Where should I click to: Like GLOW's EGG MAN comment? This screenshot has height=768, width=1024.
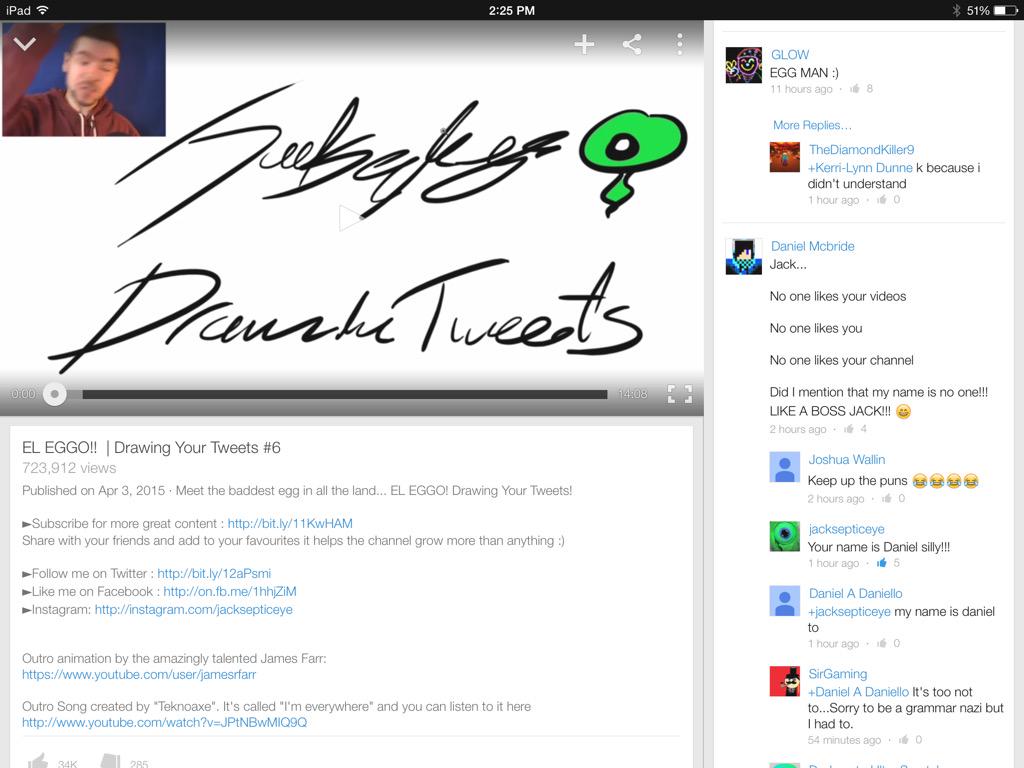click(x=855, y=89)
